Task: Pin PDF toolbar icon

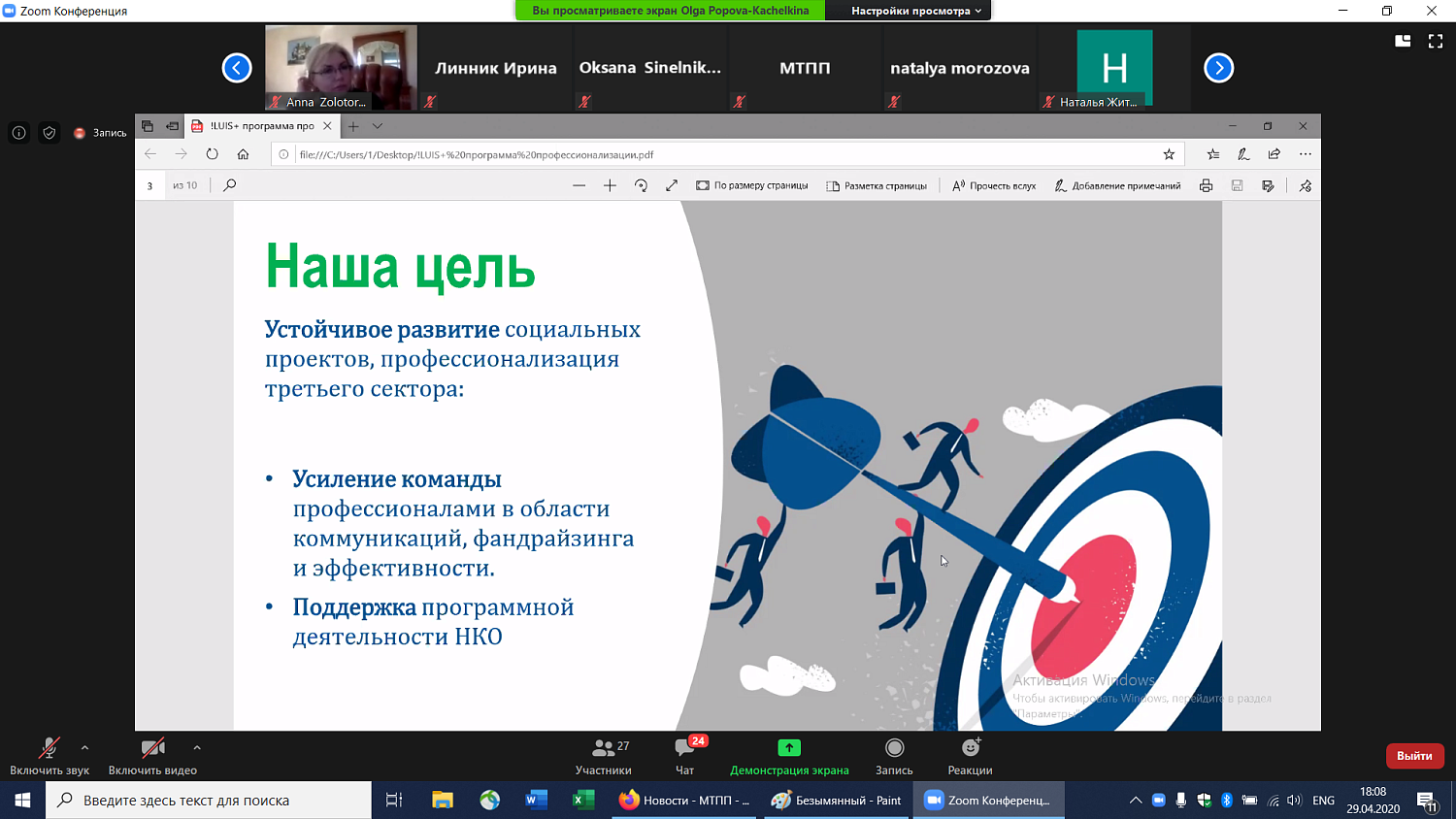Action: pyautogui.click(x=1306, y=185)
